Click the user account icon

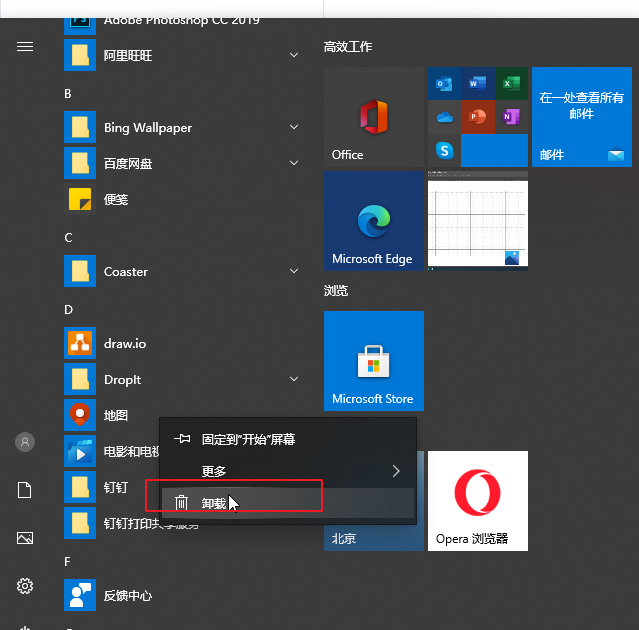tap(25, 442)
